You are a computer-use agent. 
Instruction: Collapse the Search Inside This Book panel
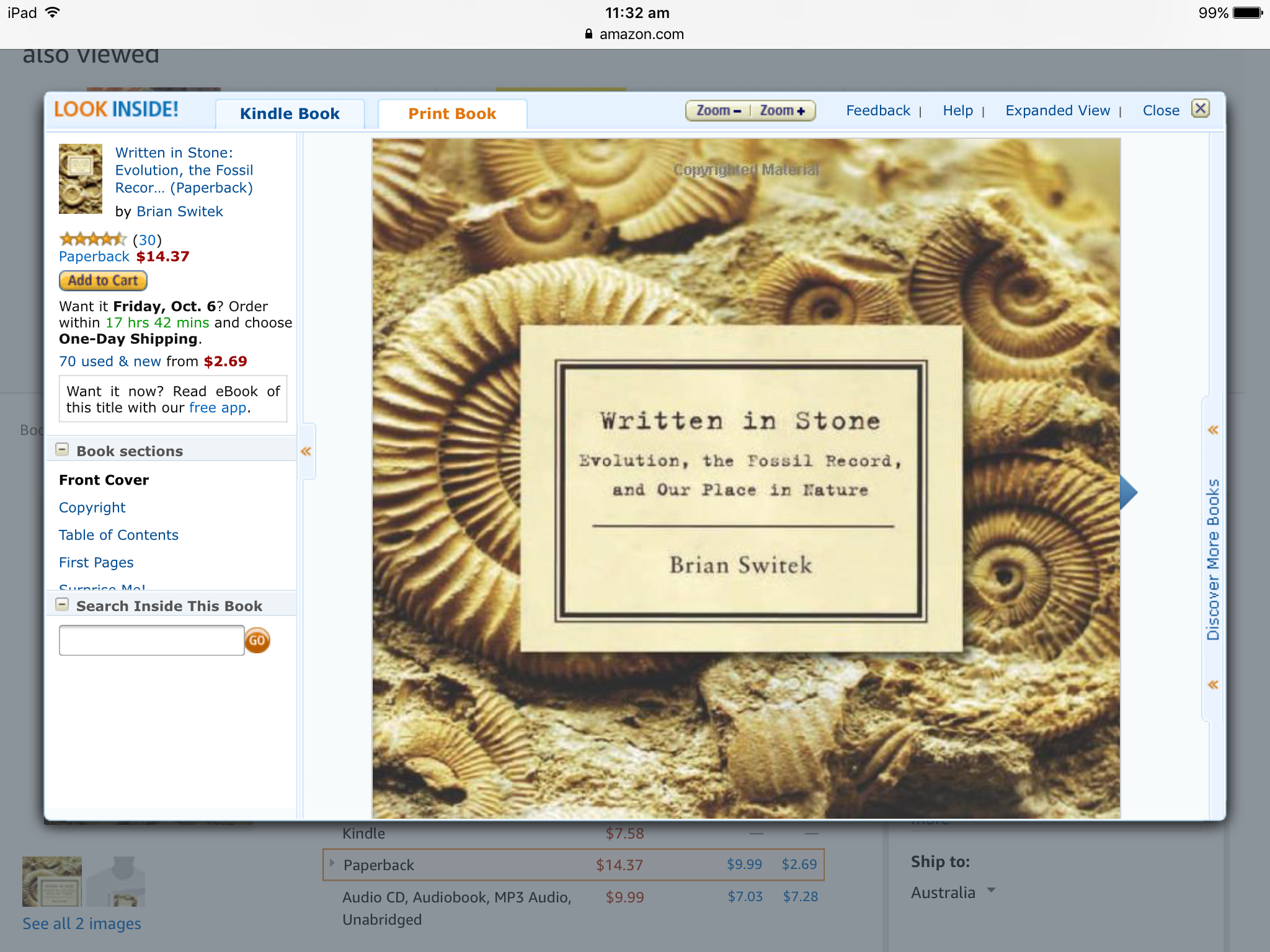tap(62, 604)
